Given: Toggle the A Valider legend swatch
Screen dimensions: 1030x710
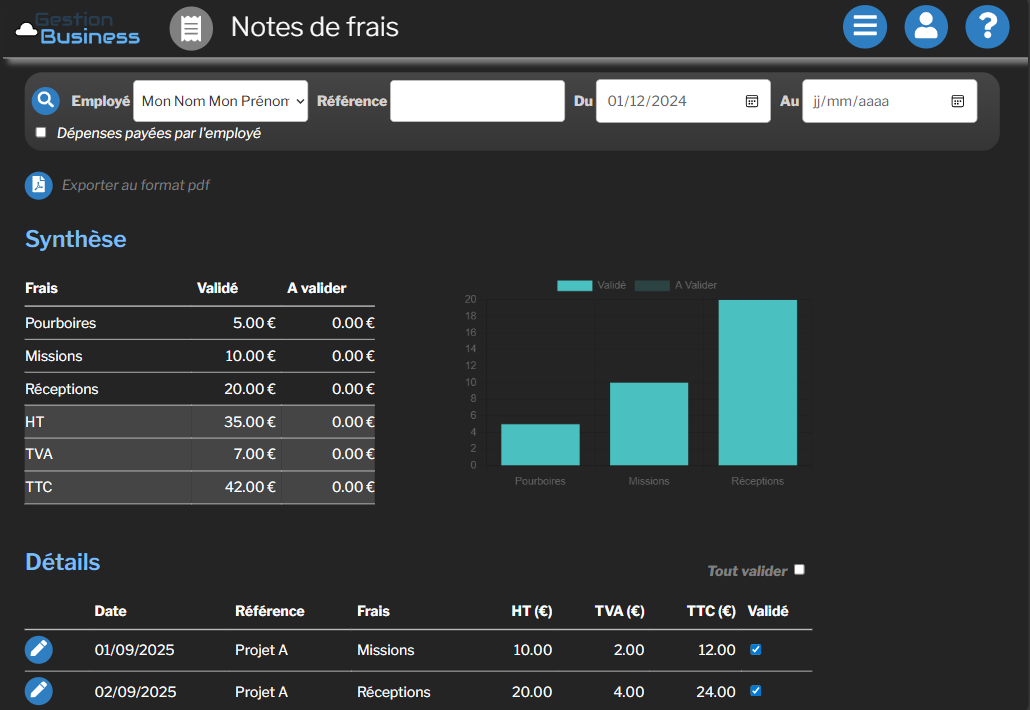Looking at the screenshot, I should pyautogui.click(x=652, y=286).
